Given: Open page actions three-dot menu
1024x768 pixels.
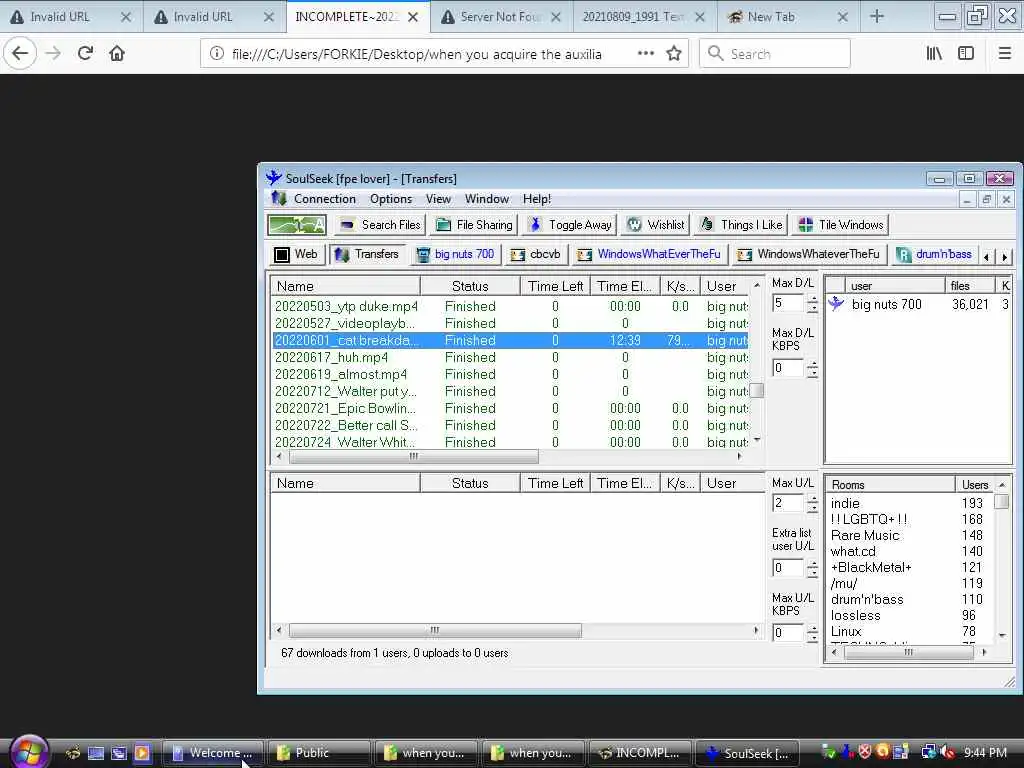Looking at the screenshot, I should [645, 54].
